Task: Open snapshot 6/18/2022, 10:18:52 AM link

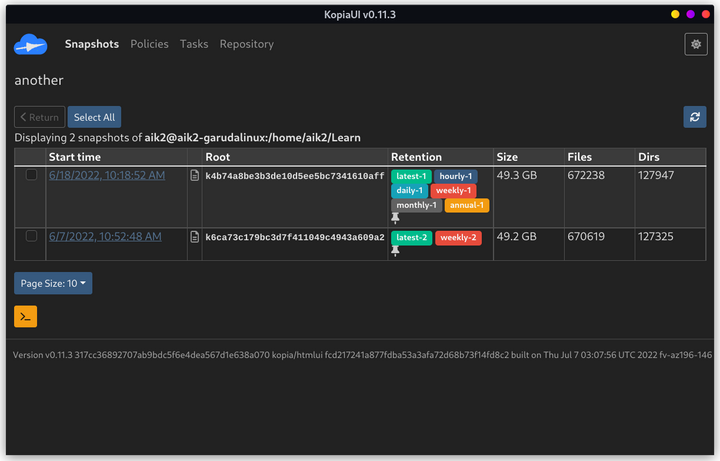Action: pyautogui.click(x=107, y=175)
